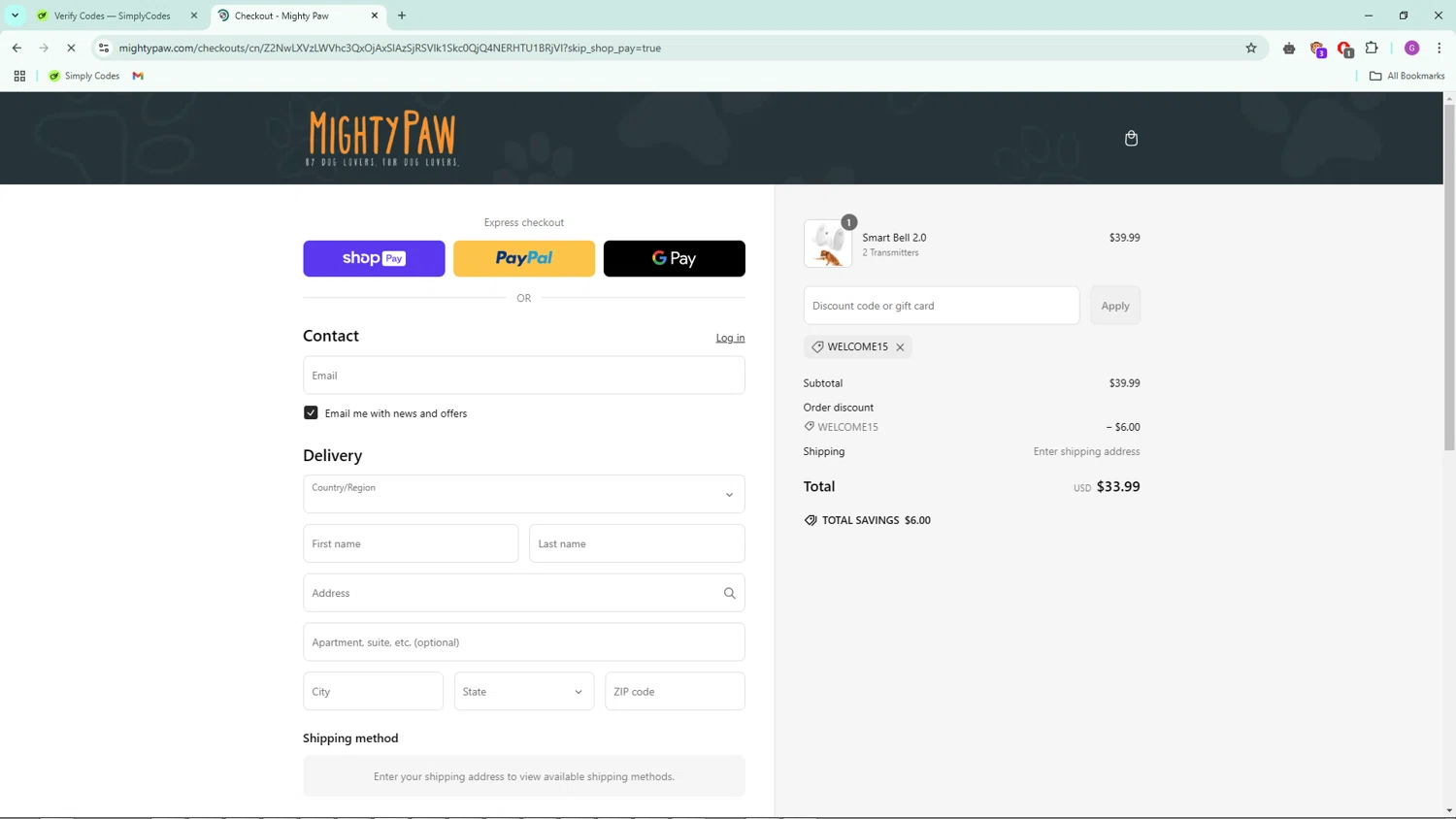Focus the Apartment, suite field
This screenshot has height=819, width=1456.
point(524,642)
